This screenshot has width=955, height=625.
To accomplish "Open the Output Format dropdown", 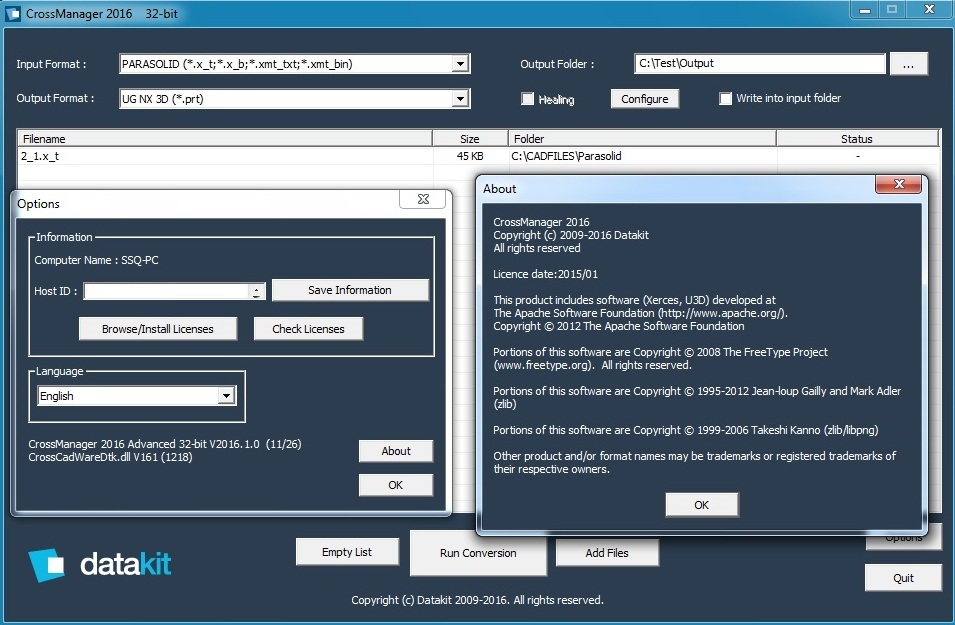I will 460,98.
